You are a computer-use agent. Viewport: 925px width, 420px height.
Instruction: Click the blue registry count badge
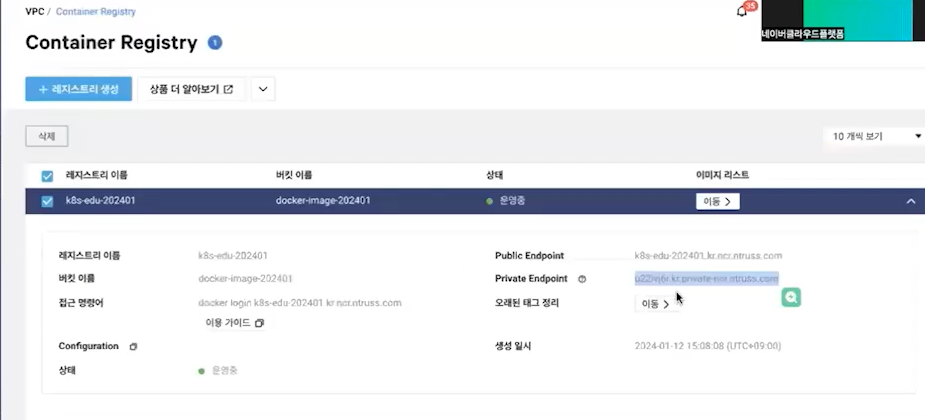pyautogui.click(x=215, y=42)
